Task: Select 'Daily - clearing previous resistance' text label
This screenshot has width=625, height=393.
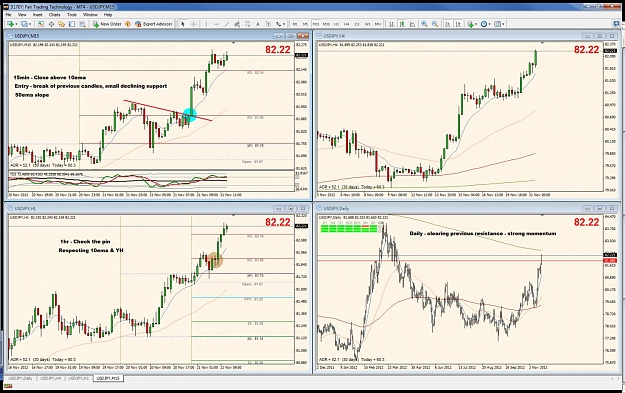Action: [483, 234]
